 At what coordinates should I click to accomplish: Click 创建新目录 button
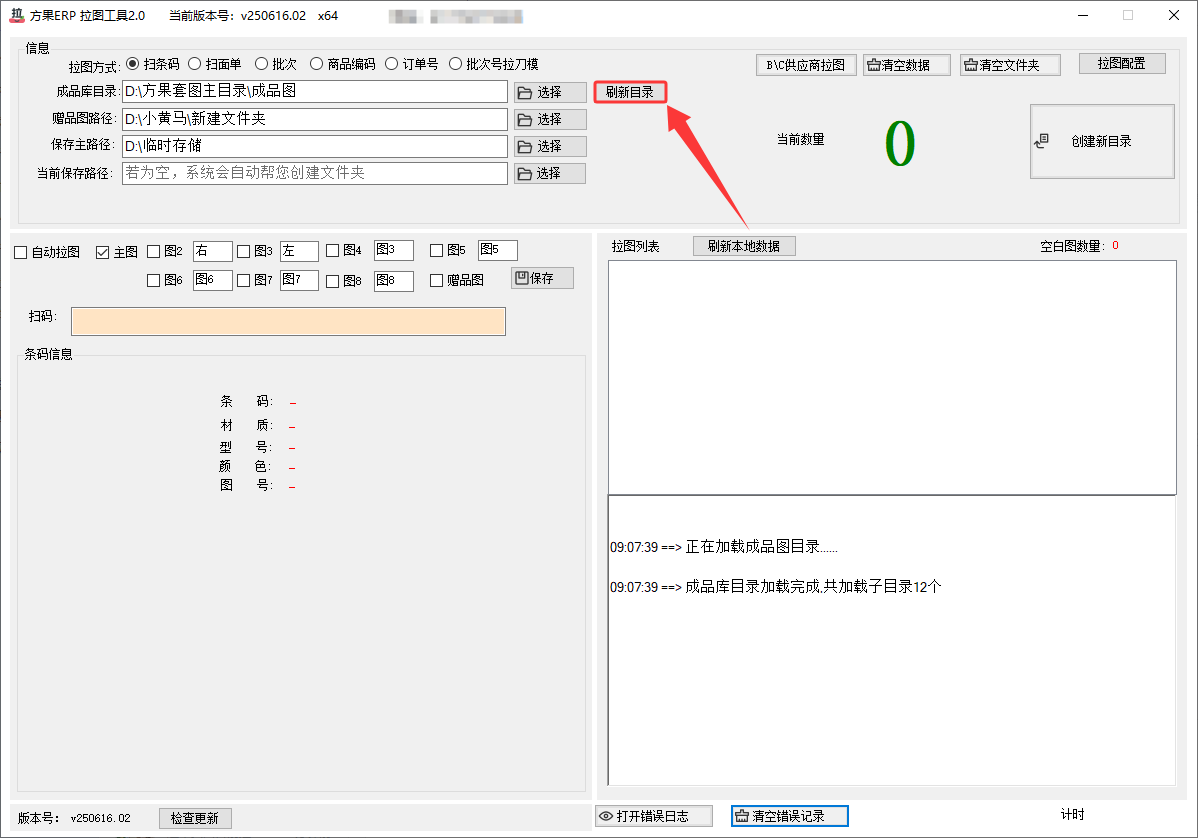1102,141
